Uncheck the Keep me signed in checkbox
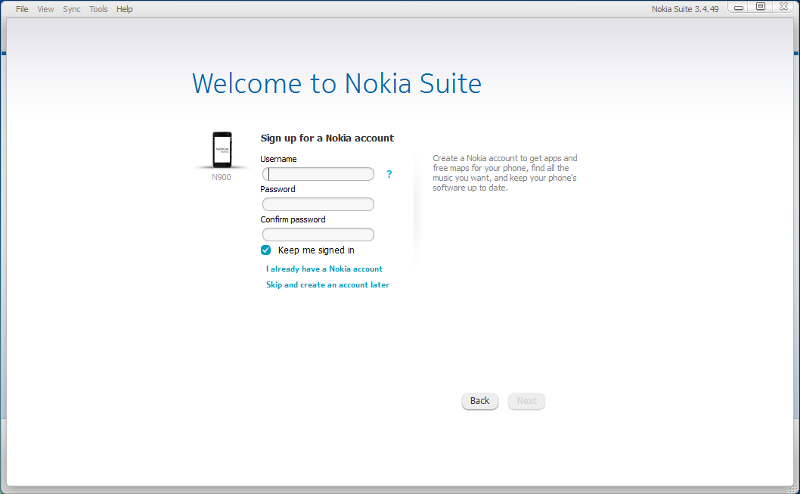Image resolution: width=800 pixels, height=494 pixels. point(266,250)
